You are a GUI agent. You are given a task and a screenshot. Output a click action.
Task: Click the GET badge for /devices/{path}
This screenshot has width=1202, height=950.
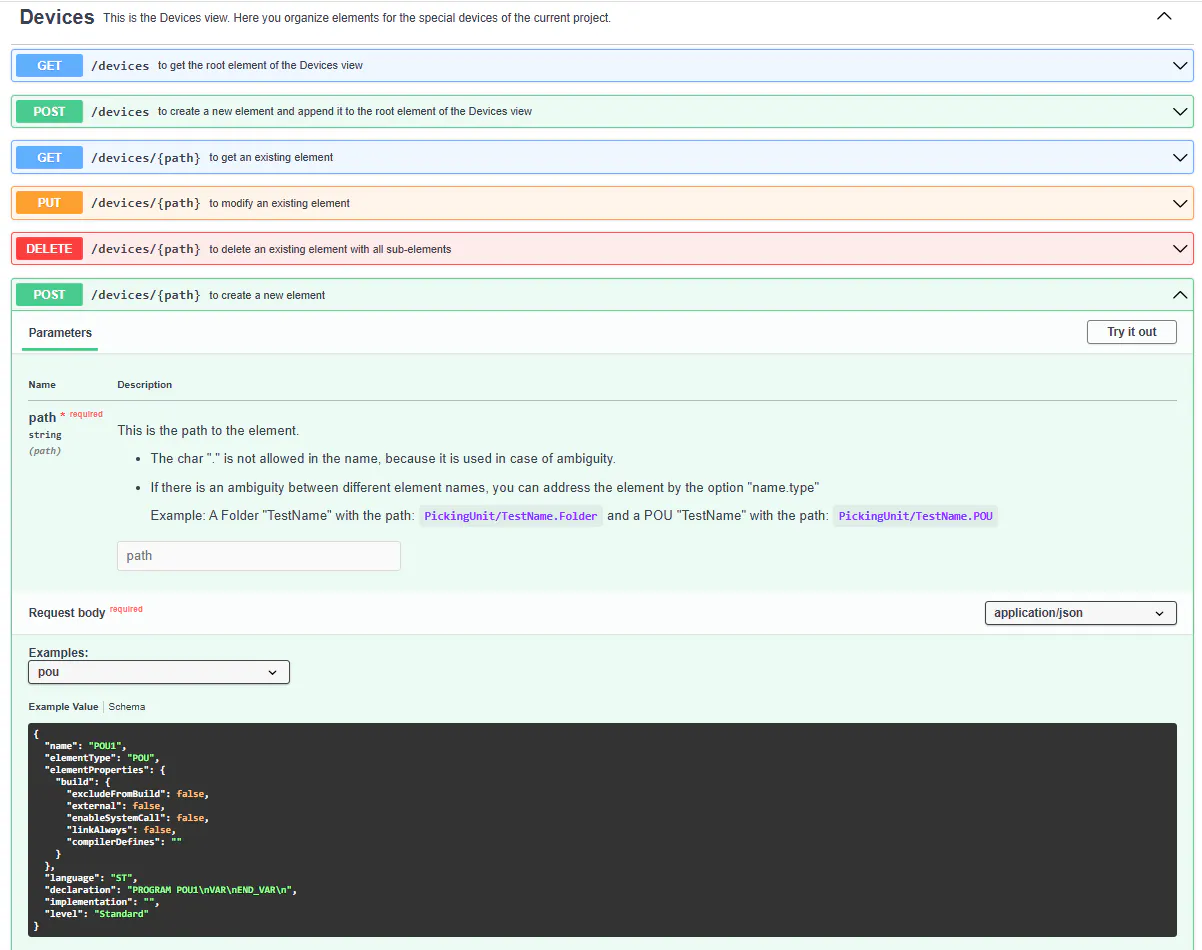click(x=49, y=157)
